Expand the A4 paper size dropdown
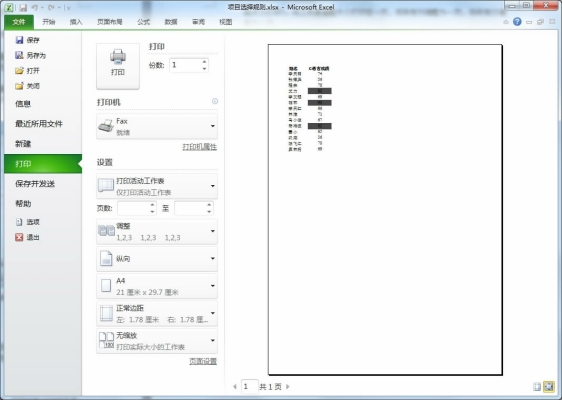 tap(157, 286)
